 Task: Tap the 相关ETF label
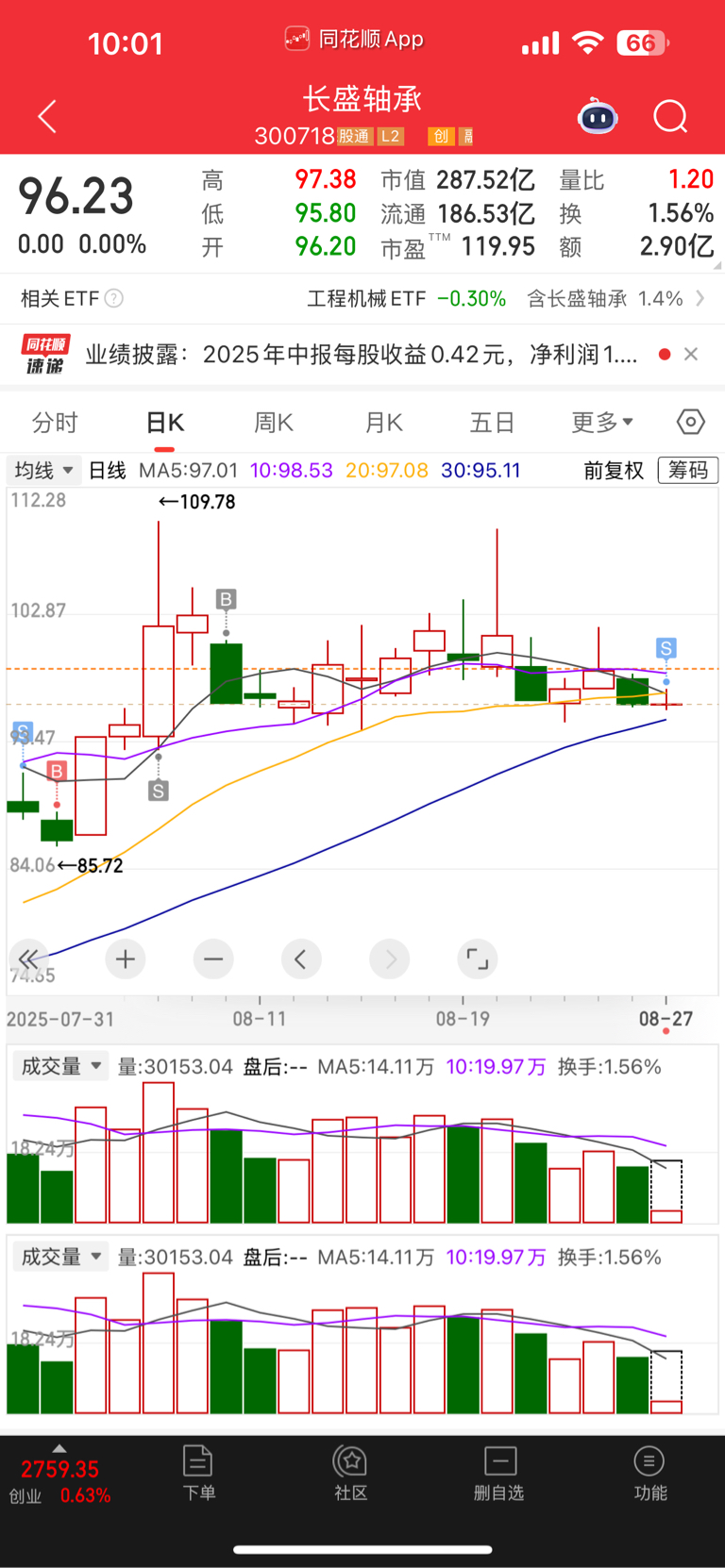click(x=59, y=299)
